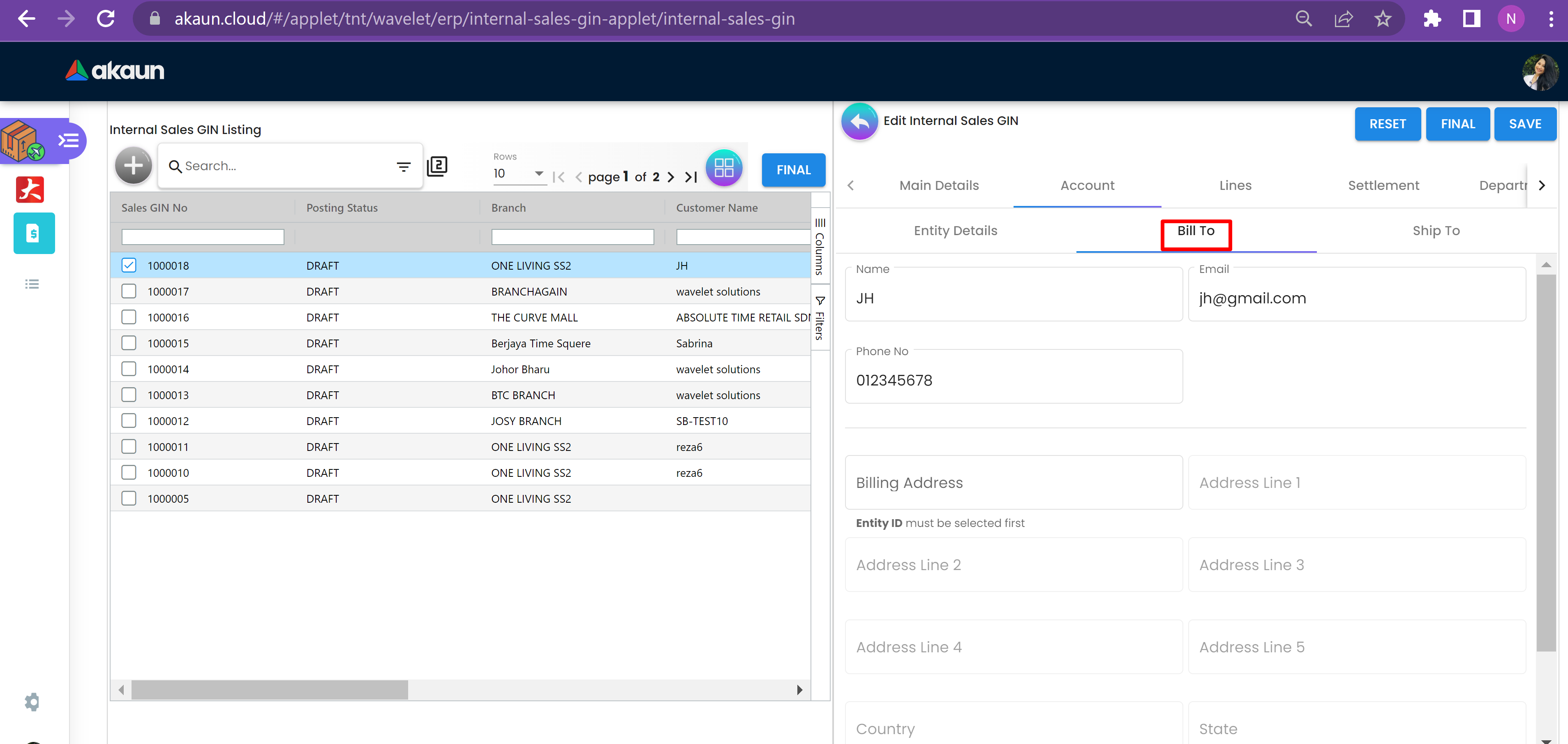Click the search filter options icon

(404, 166)
